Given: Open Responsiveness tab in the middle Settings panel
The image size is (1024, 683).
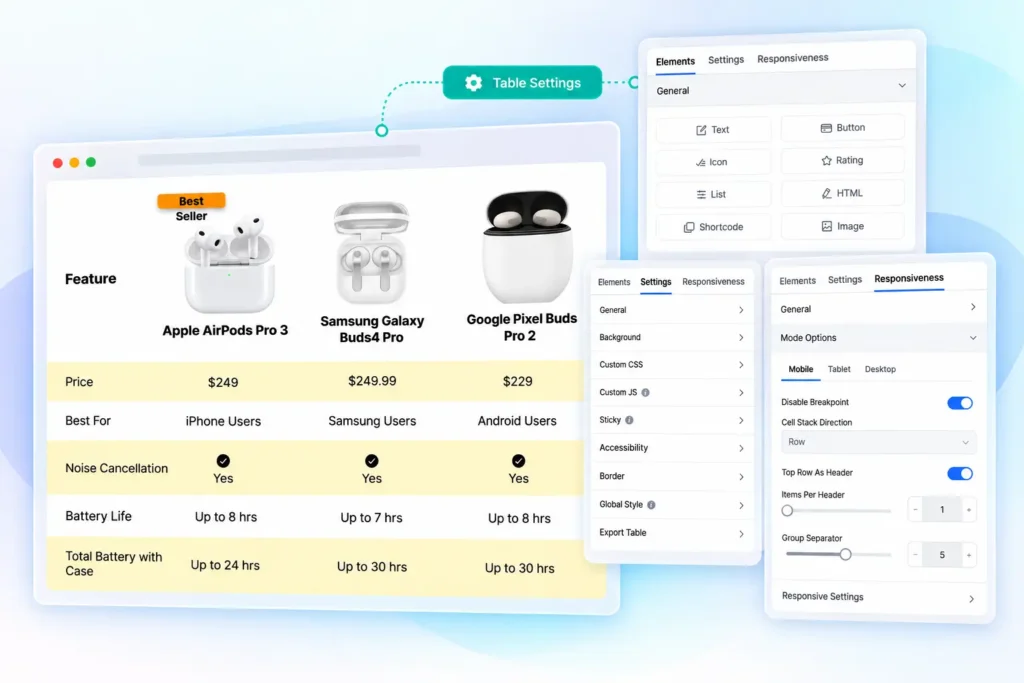Looking at the screenshot, I should 713,281.
